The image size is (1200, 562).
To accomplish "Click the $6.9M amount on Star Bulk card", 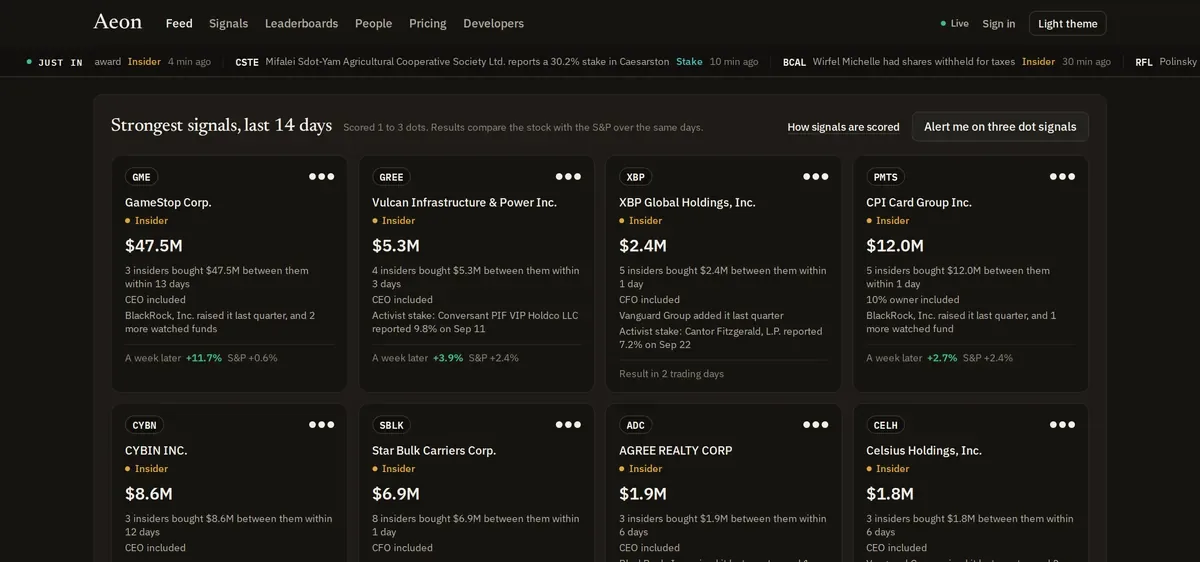I will click(396, 493).
